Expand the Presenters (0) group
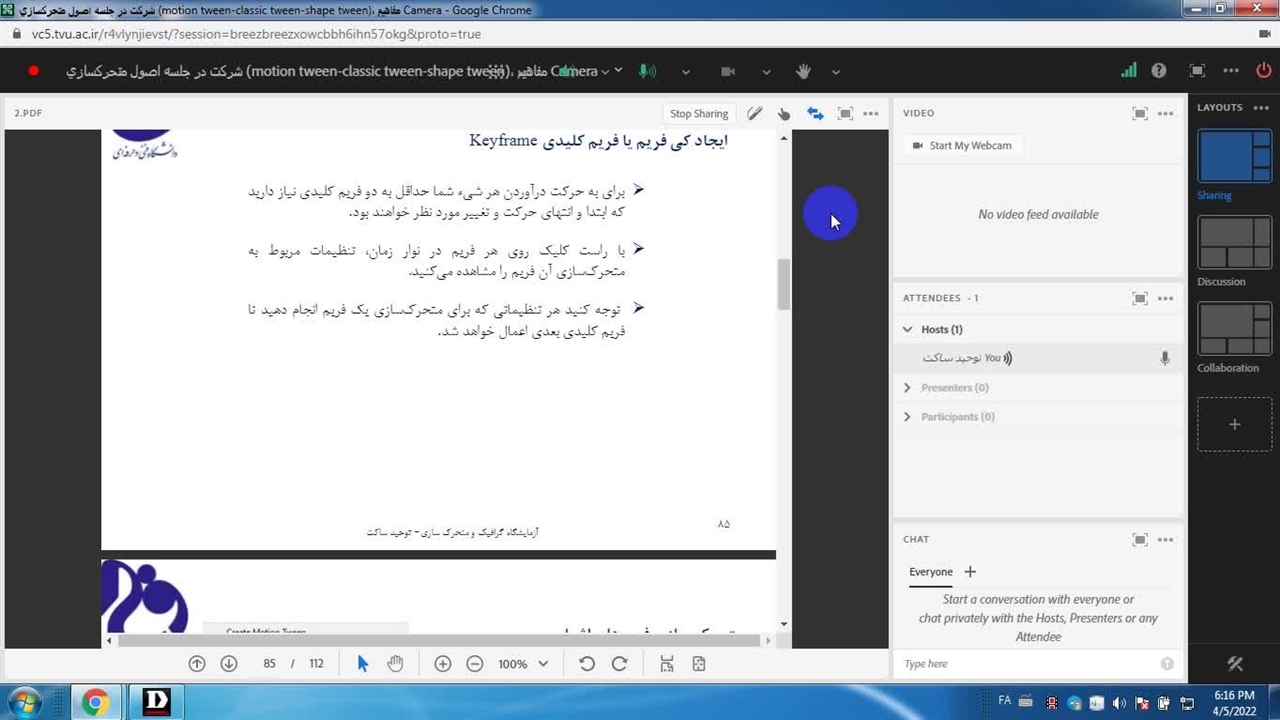Viewport: 1280px width, 720px height. coord(908,388)
